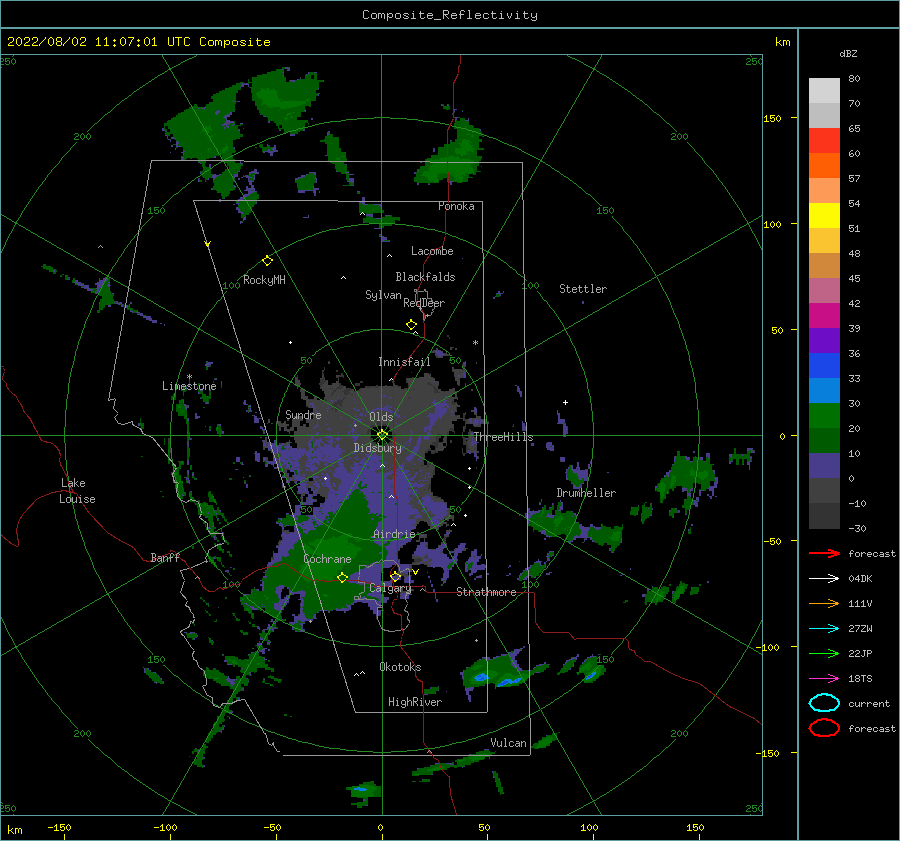Click the red forecast arrow in the legend
Image resolution: width=900 pixels, height=841 pixels.
point(824,553)
